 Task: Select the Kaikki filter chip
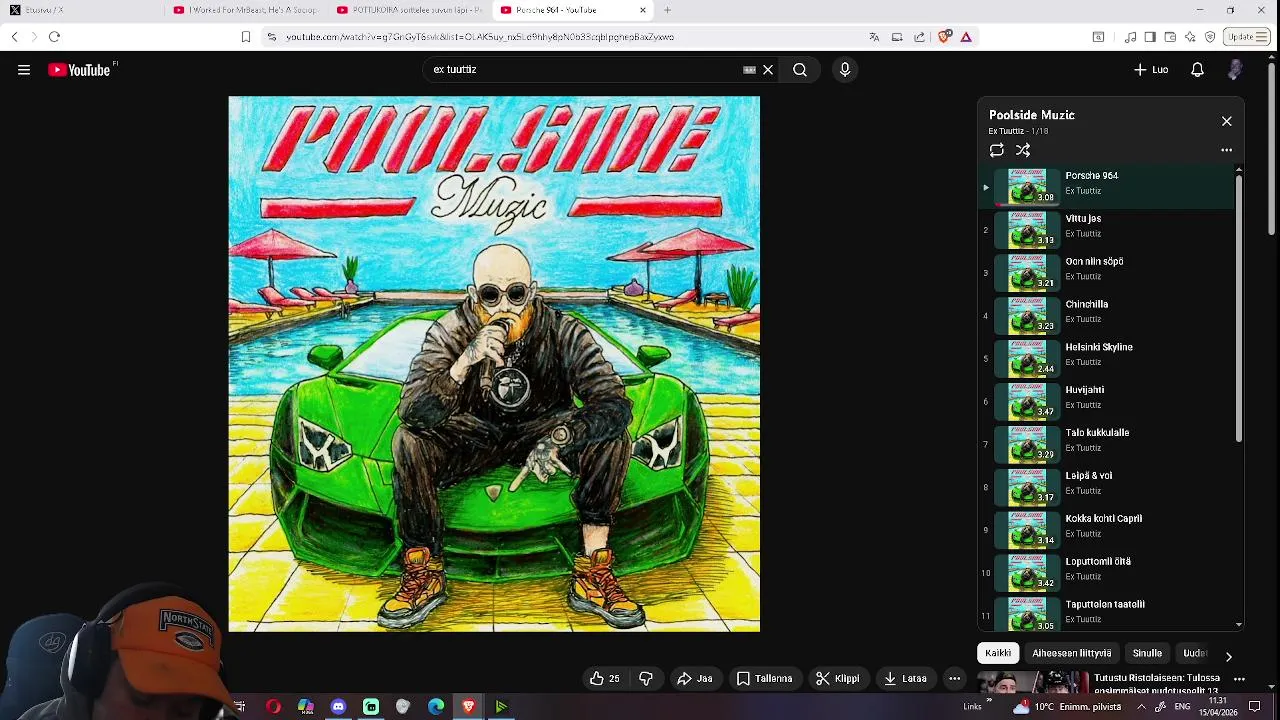(998, 653)
